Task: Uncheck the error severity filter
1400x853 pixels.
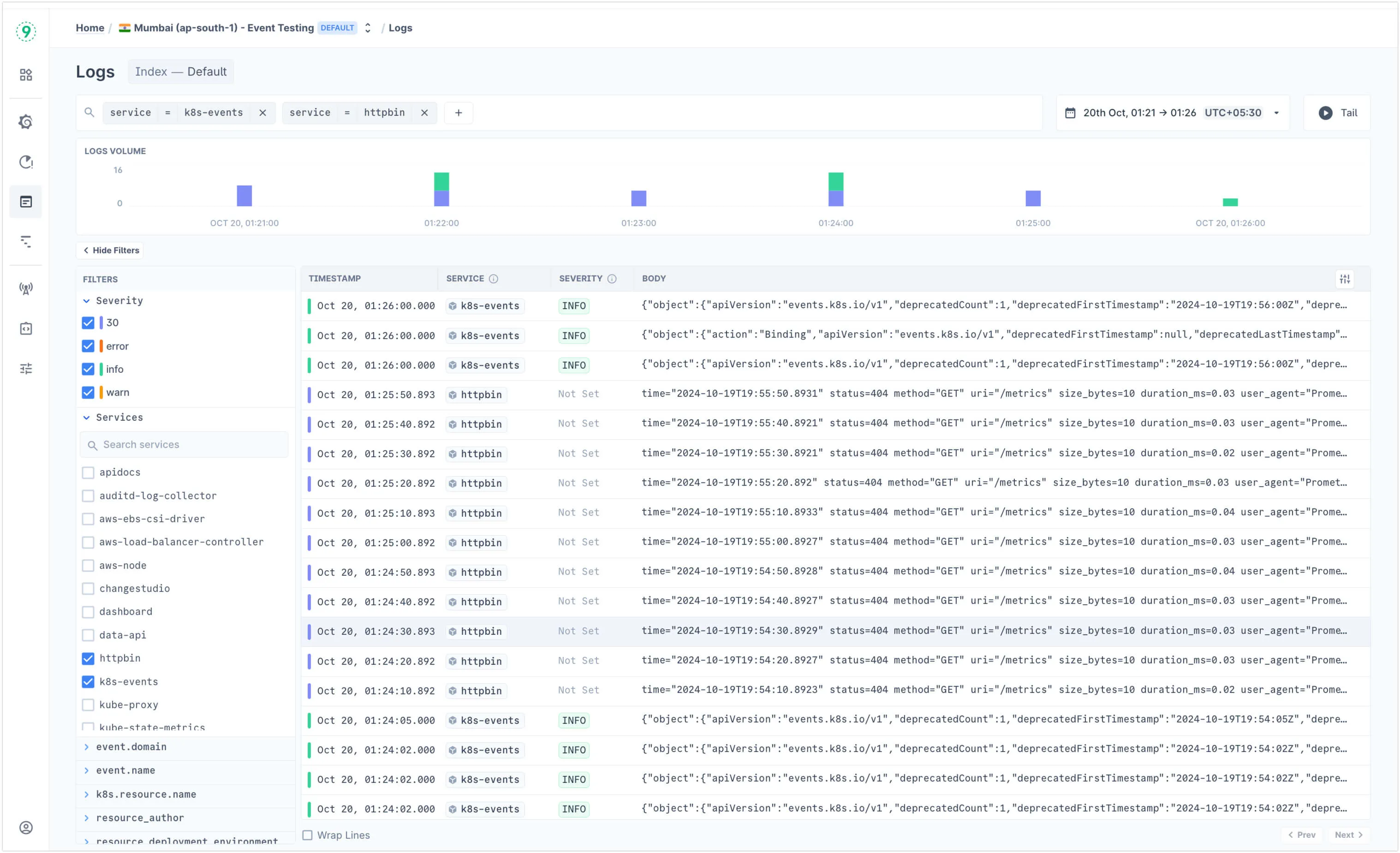Action: [x=88, y=346]
